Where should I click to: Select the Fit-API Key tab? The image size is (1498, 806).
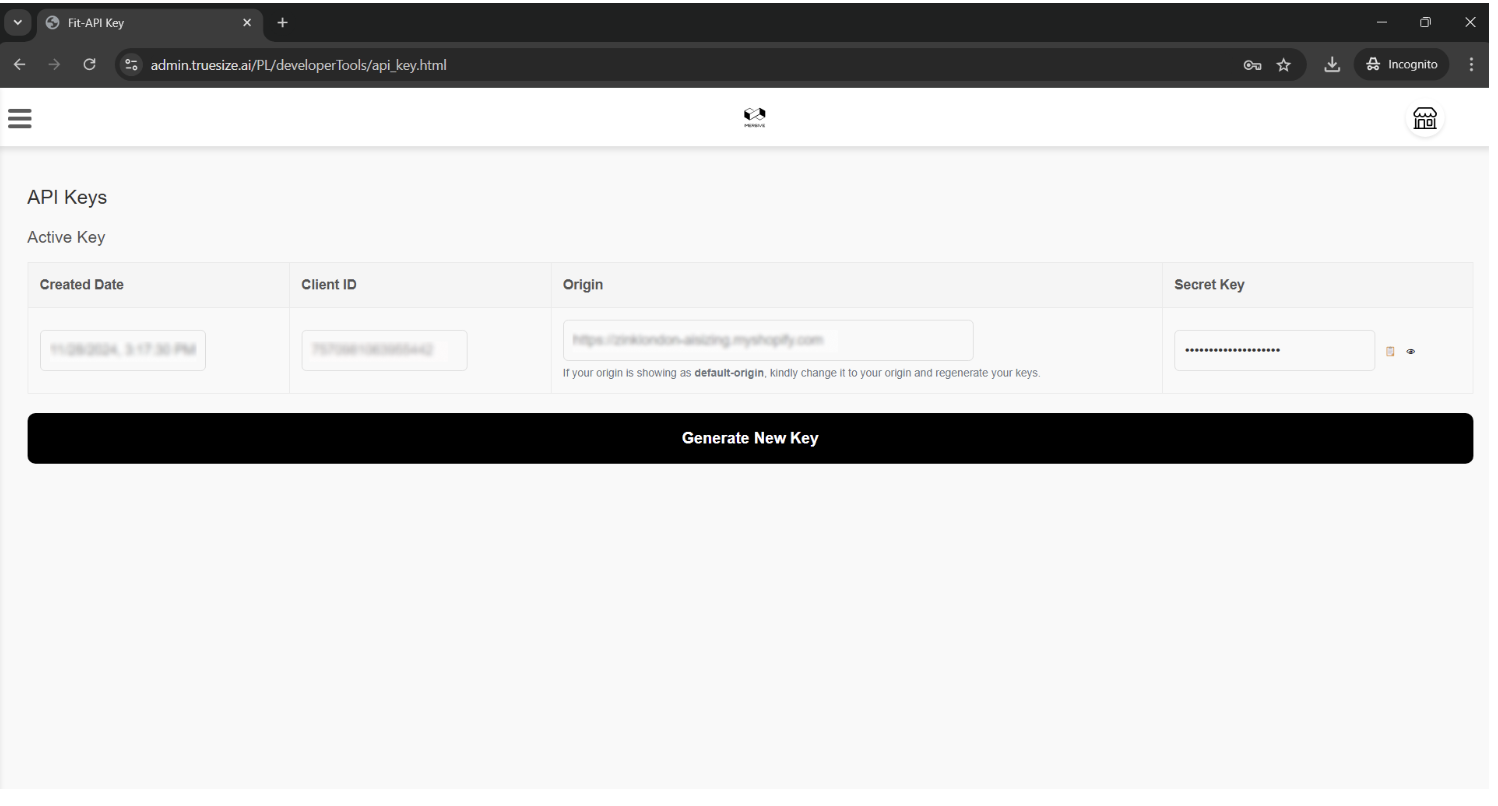(150, 22)
